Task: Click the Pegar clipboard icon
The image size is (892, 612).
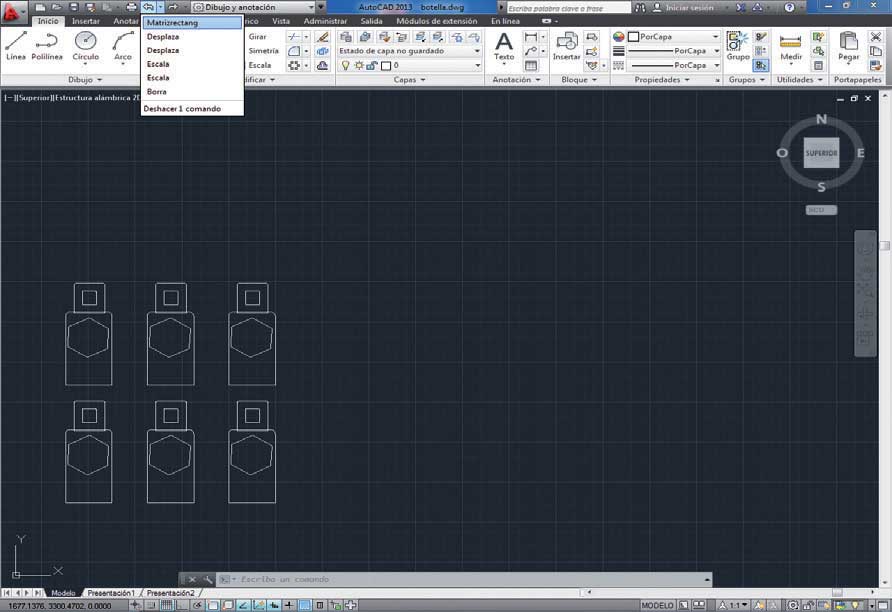Action: pos(848,46)
